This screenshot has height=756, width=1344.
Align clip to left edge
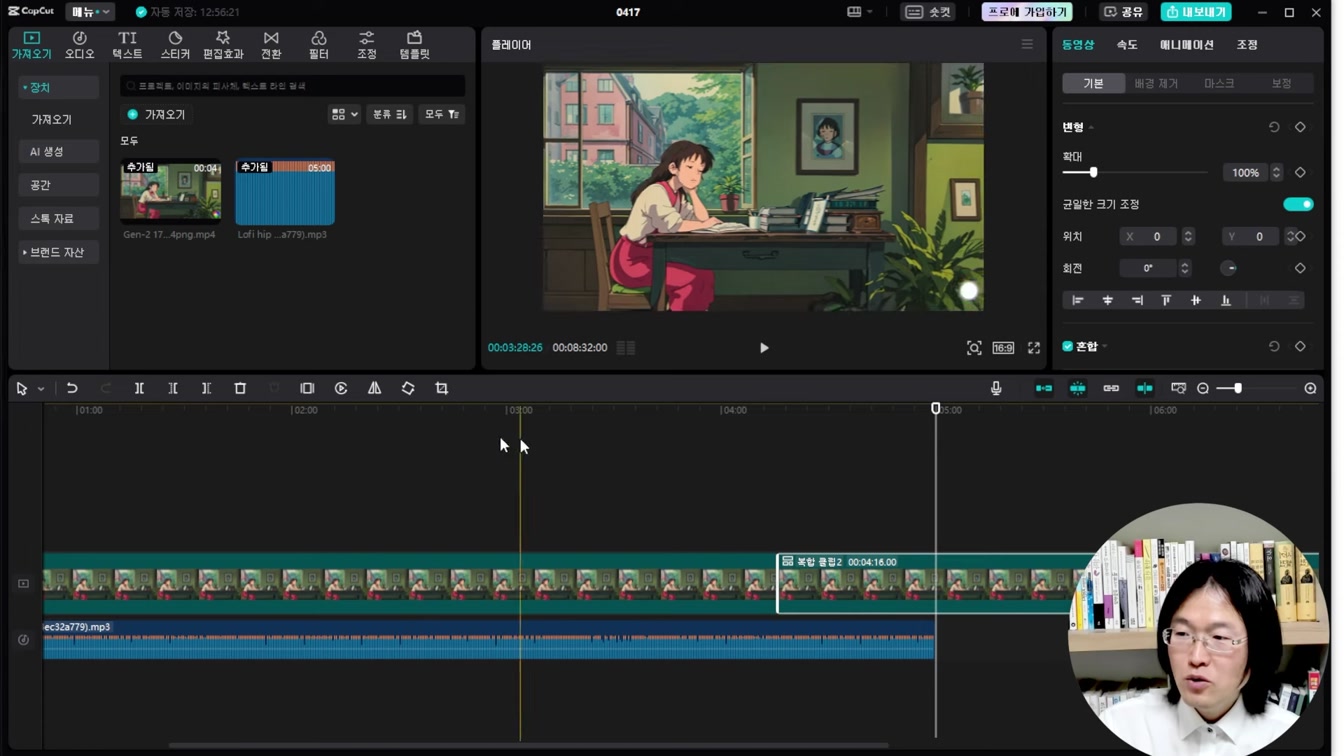click(x=1078, y=300)
